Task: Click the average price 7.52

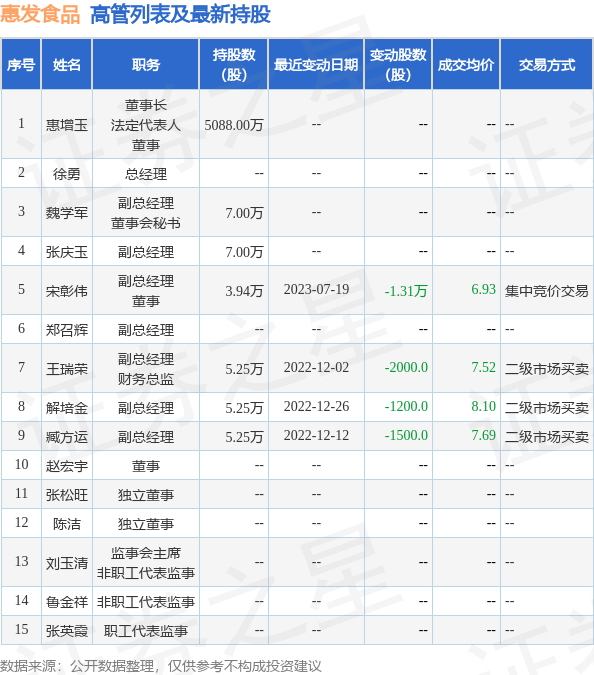Action: 483,367
